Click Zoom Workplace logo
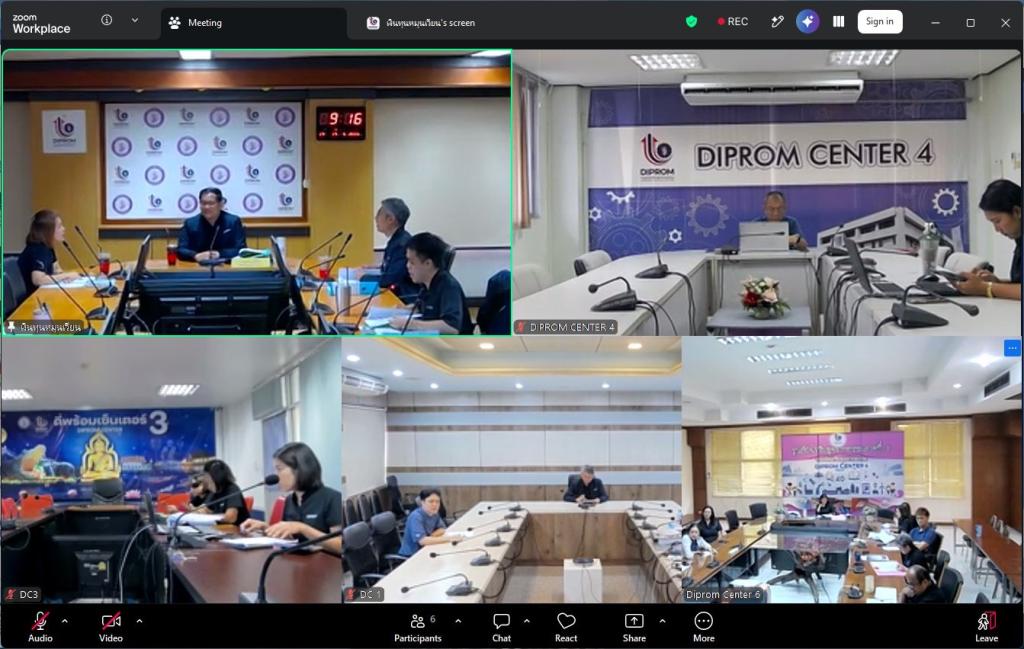 click(41, 24)
